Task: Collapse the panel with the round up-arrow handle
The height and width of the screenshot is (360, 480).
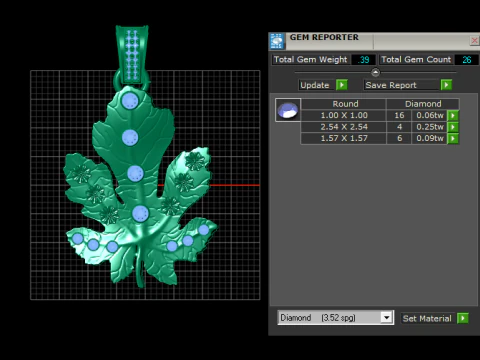Action: click(x=375, y=72)
